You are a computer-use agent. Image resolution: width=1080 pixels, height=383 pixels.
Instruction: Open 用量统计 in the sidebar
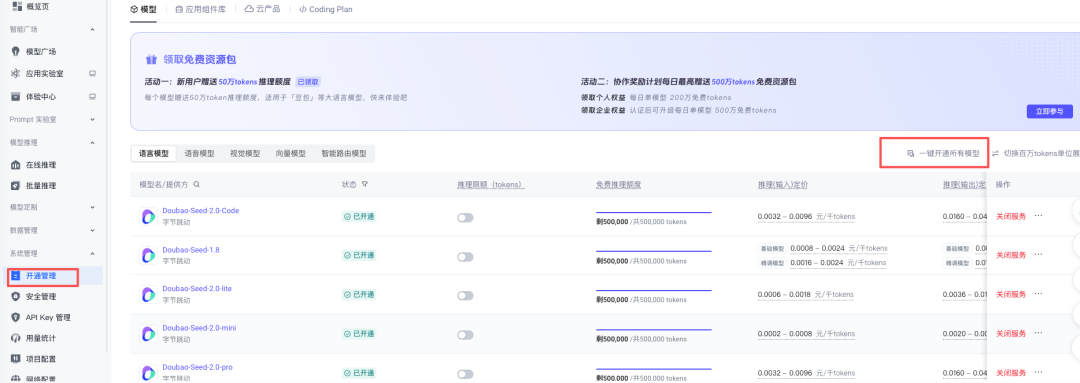(41, 338)
